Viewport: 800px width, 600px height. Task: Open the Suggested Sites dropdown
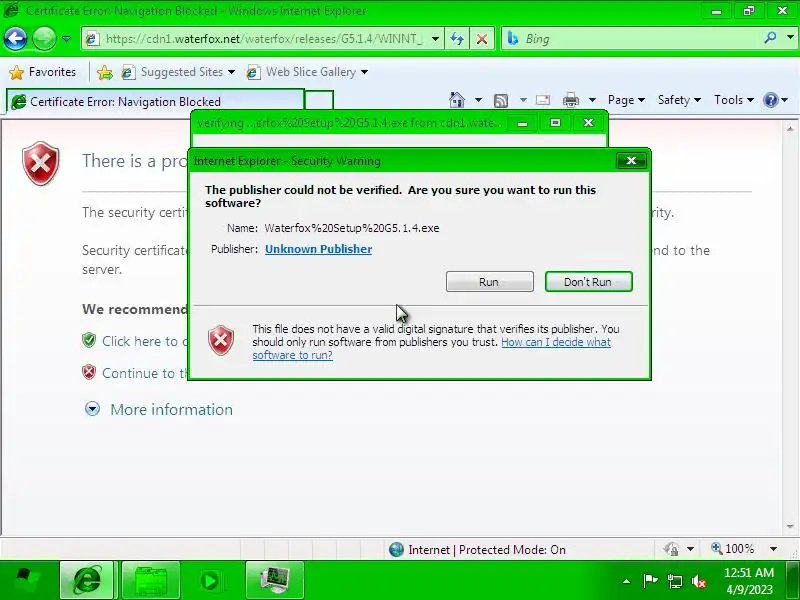(x=178, y=72)
